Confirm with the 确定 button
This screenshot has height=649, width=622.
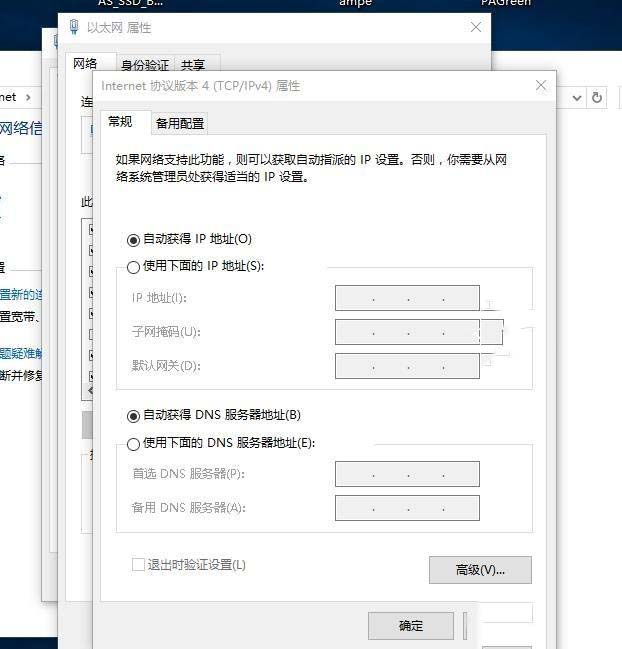click(411, 626)
